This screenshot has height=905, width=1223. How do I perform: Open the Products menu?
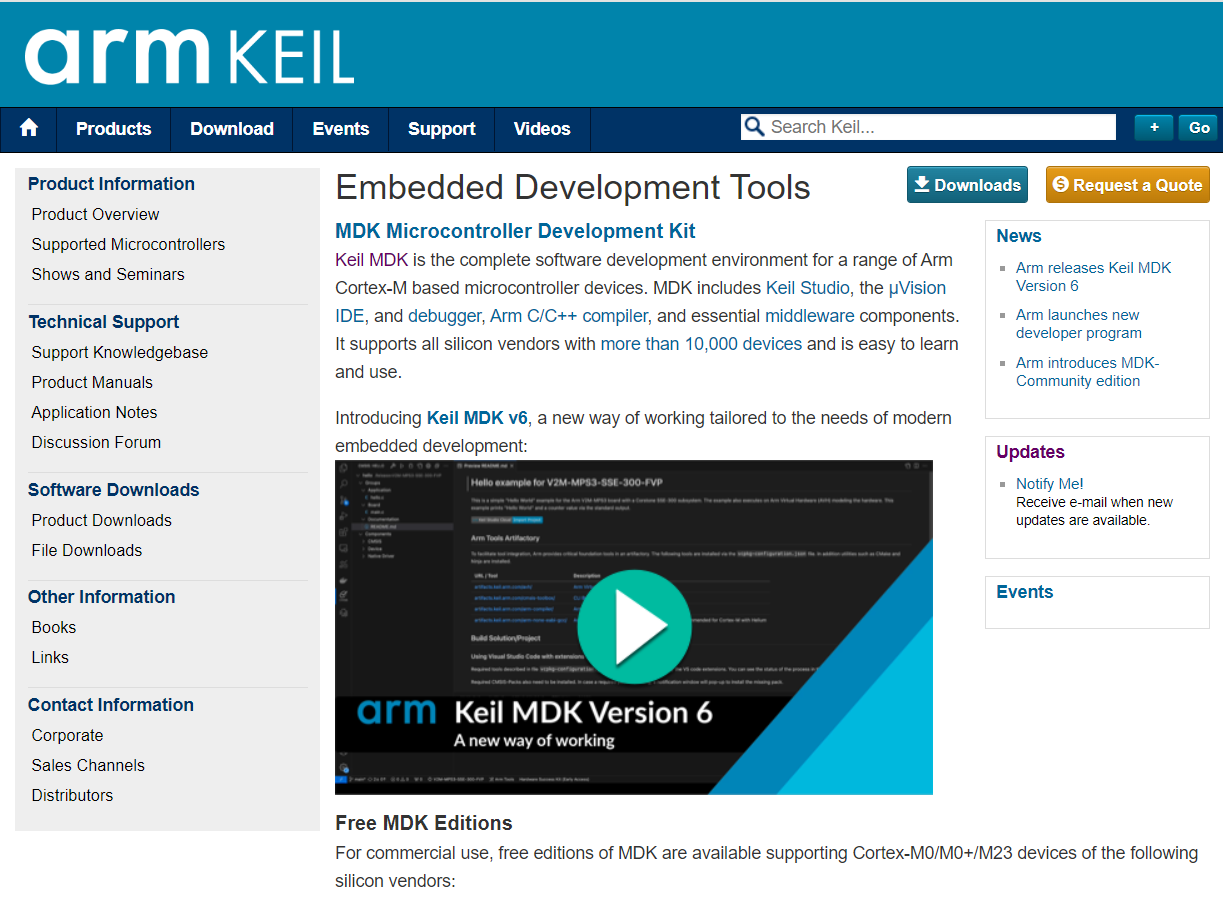pos(113,129)
